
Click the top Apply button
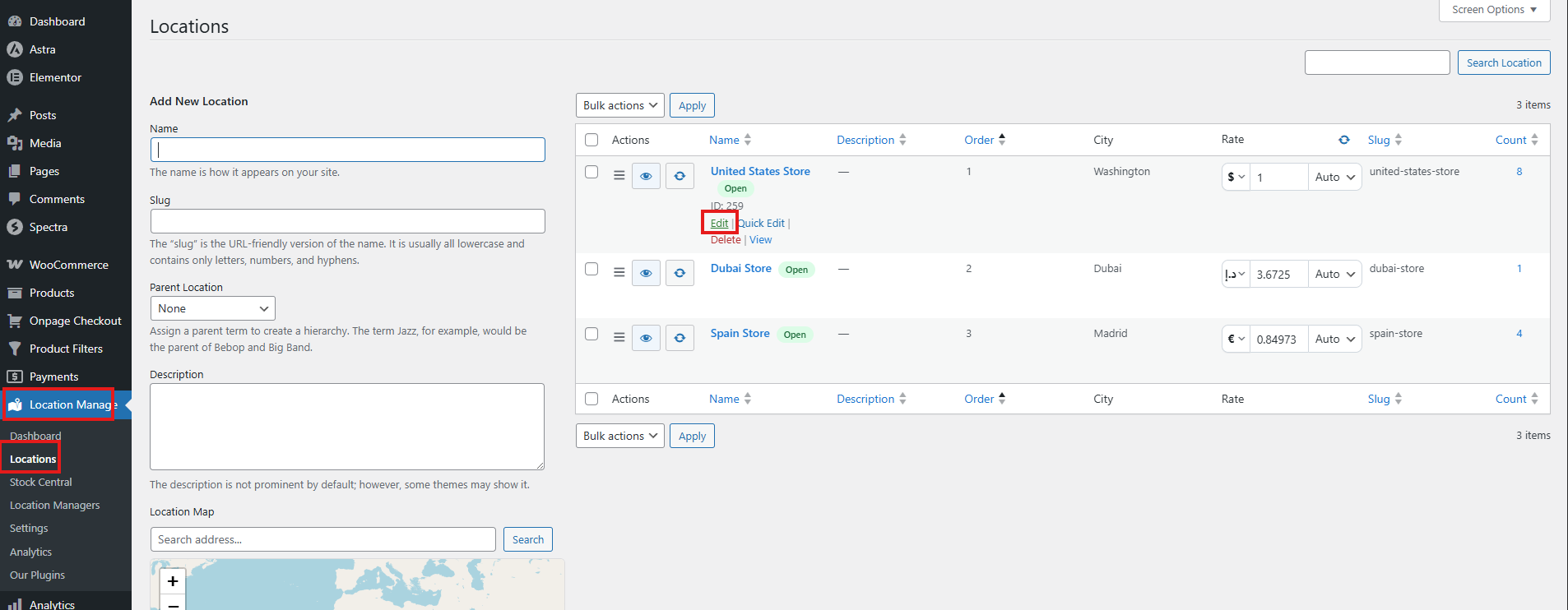(x=692, y=105)
